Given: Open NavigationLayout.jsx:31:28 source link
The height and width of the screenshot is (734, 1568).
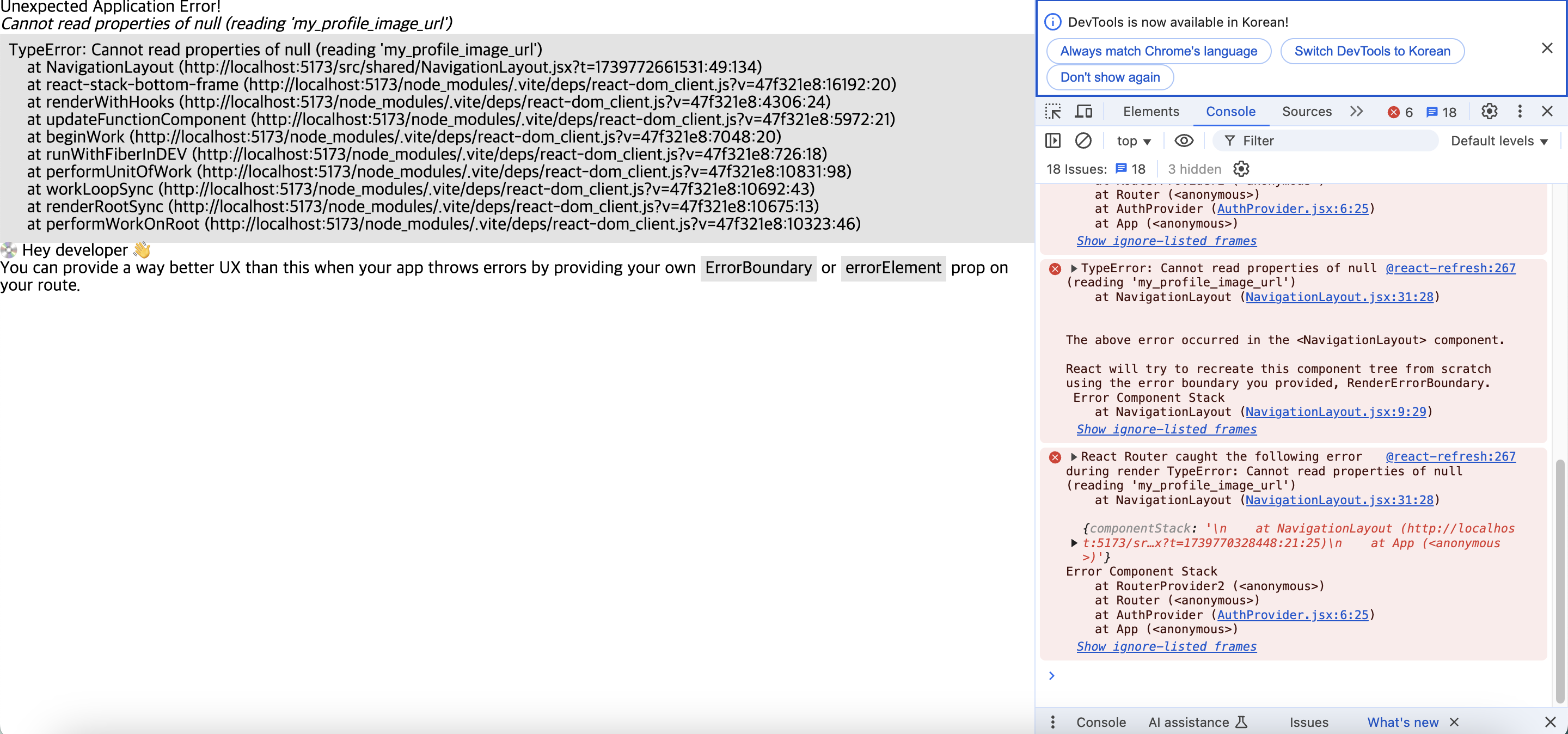Looking at the screenshot, I should click(x=1340, y=298).
